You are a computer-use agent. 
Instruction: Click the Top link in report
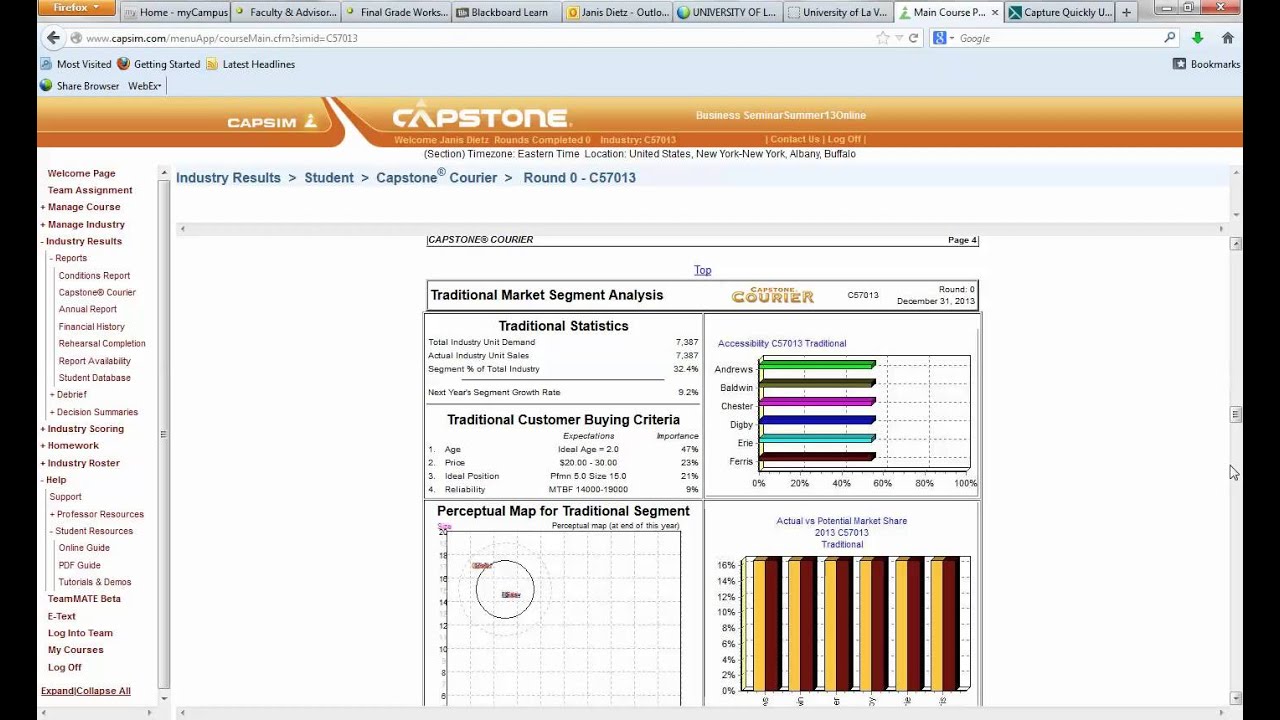pyautogui.click(x=703, y=270)
